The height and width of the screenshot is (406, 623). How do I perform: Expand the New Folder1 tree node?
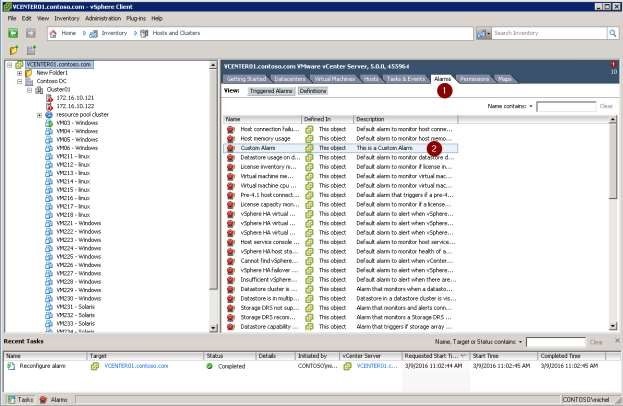[21, 73]
